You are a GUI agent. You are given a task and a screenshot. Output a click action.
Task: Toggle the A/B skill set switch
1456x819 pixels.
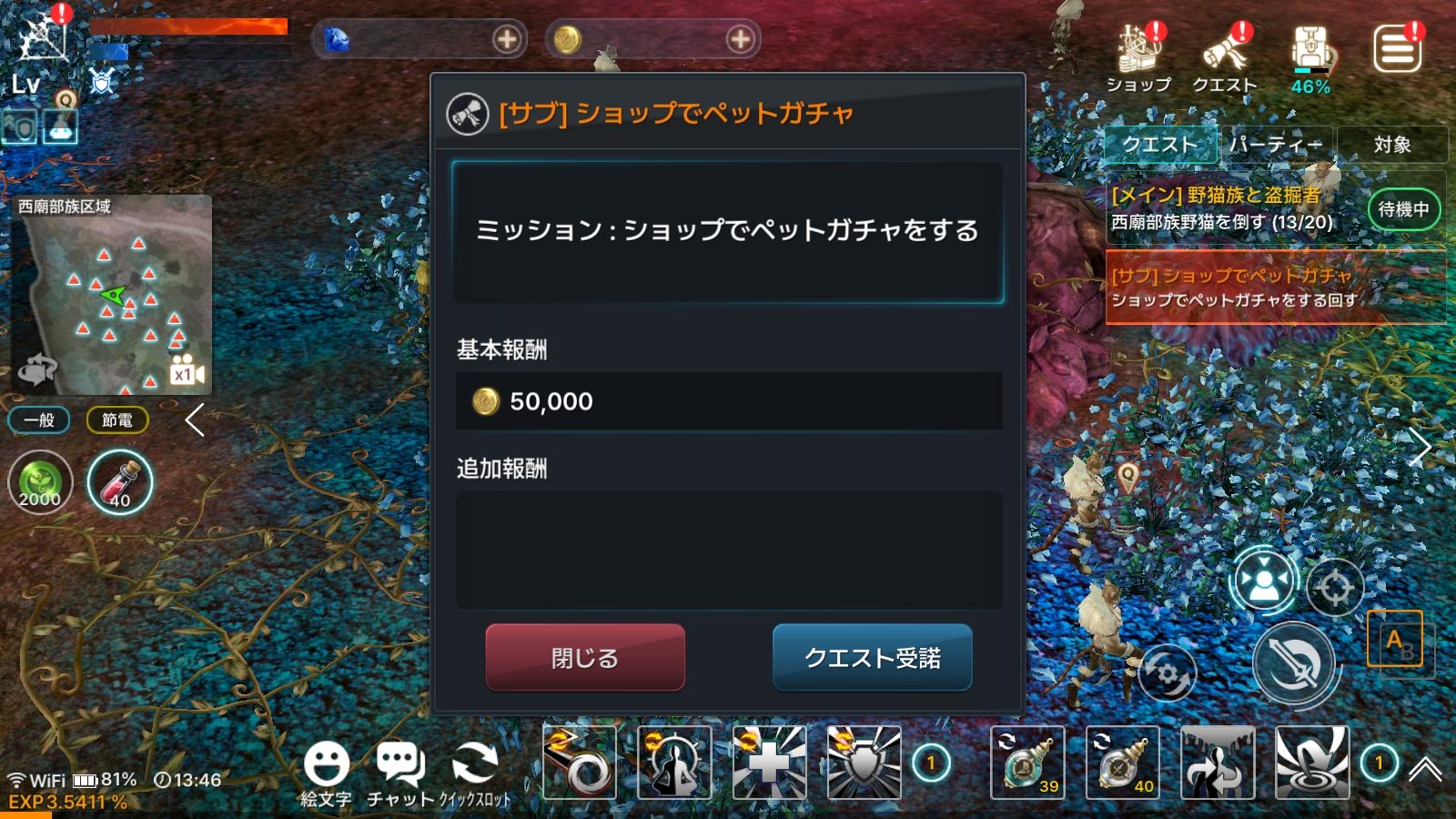tap(1395, 640)
